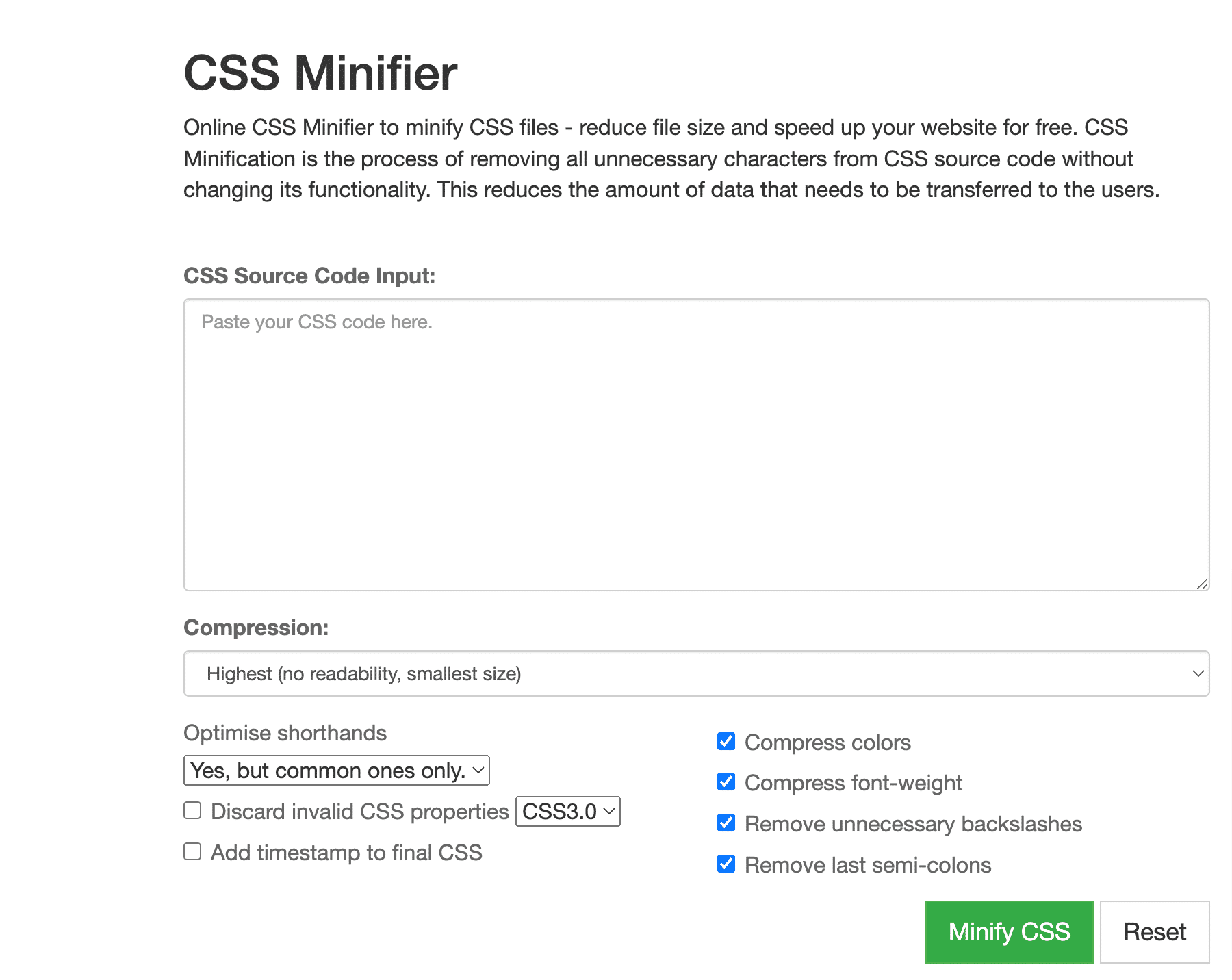Enable Discard invalid CSS properties
The height and width of the screenshot is (980, 1232).
click(x=192, y=810)
